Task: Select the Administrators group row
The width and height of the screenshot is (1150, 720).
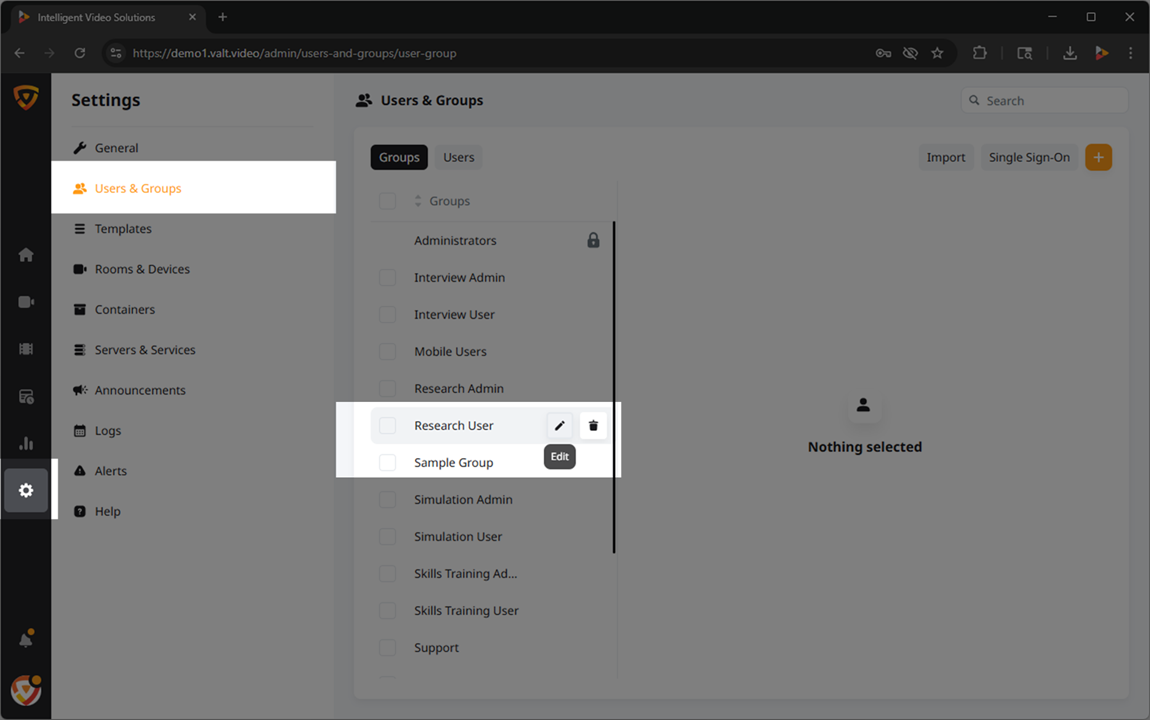Action: 491,240
